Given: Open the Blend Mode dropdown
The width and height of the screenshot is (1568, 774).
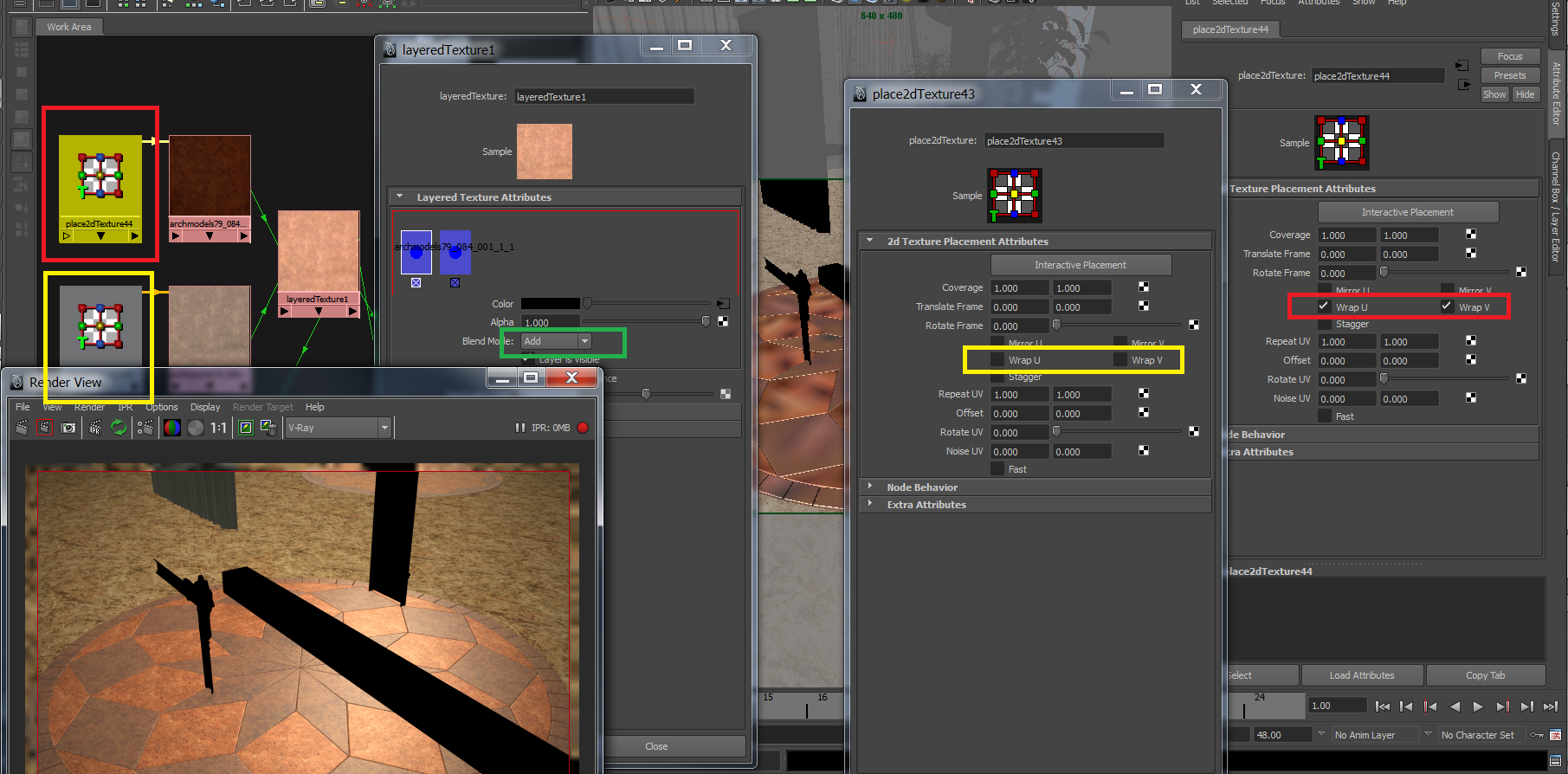Looking at the screenshot, I should click(x=557, y=341).
